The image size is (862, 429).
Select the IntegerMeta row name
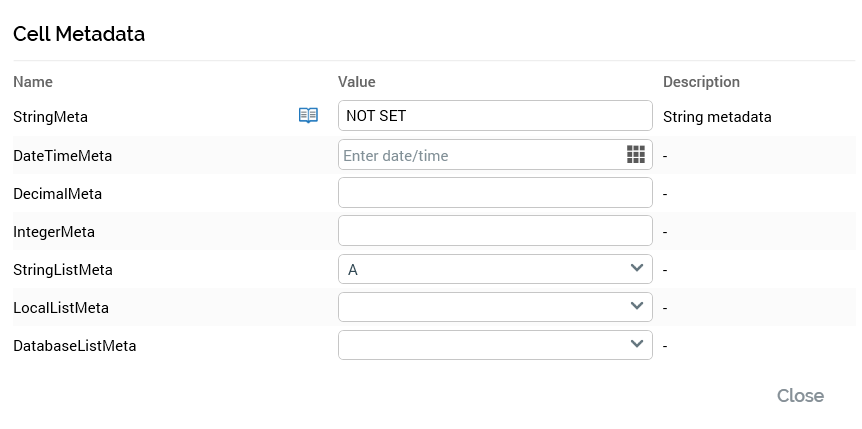(54, 232)
